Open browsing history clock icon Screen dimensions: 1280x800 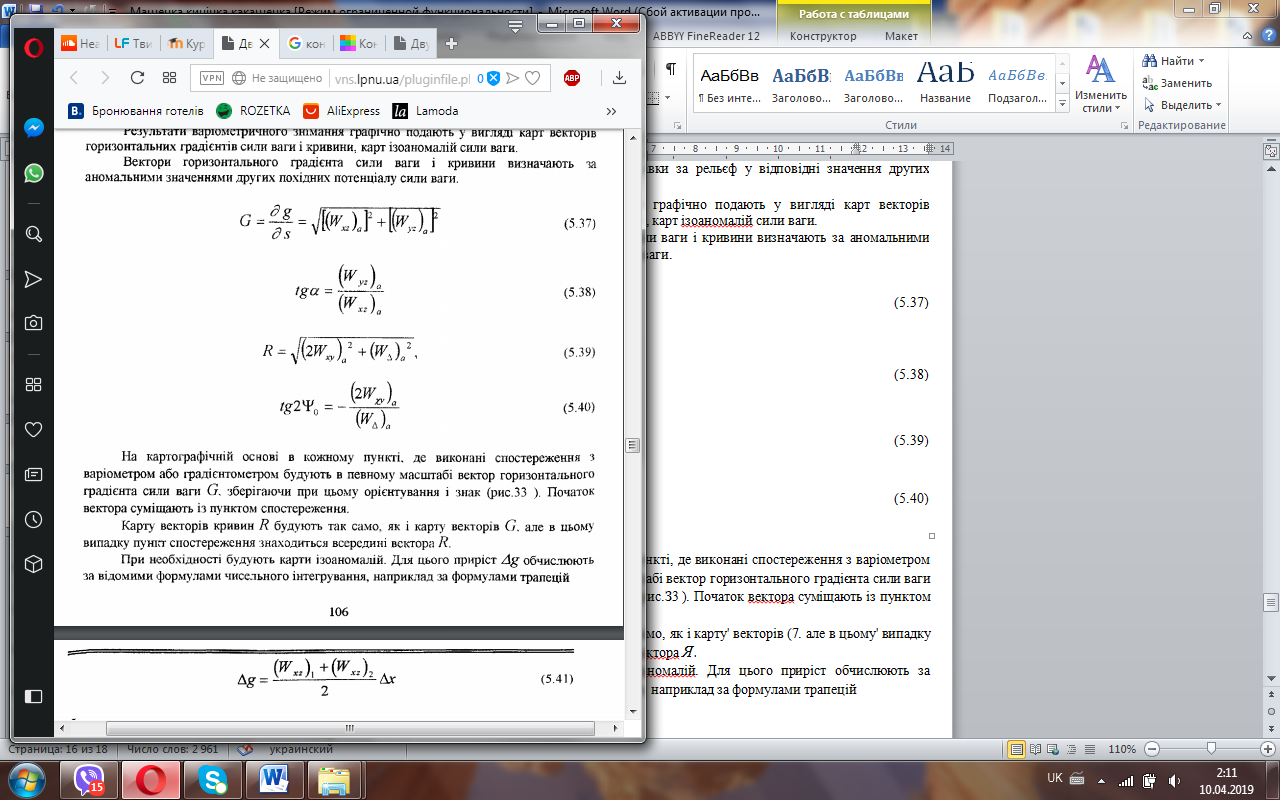(x=33, y=519)
